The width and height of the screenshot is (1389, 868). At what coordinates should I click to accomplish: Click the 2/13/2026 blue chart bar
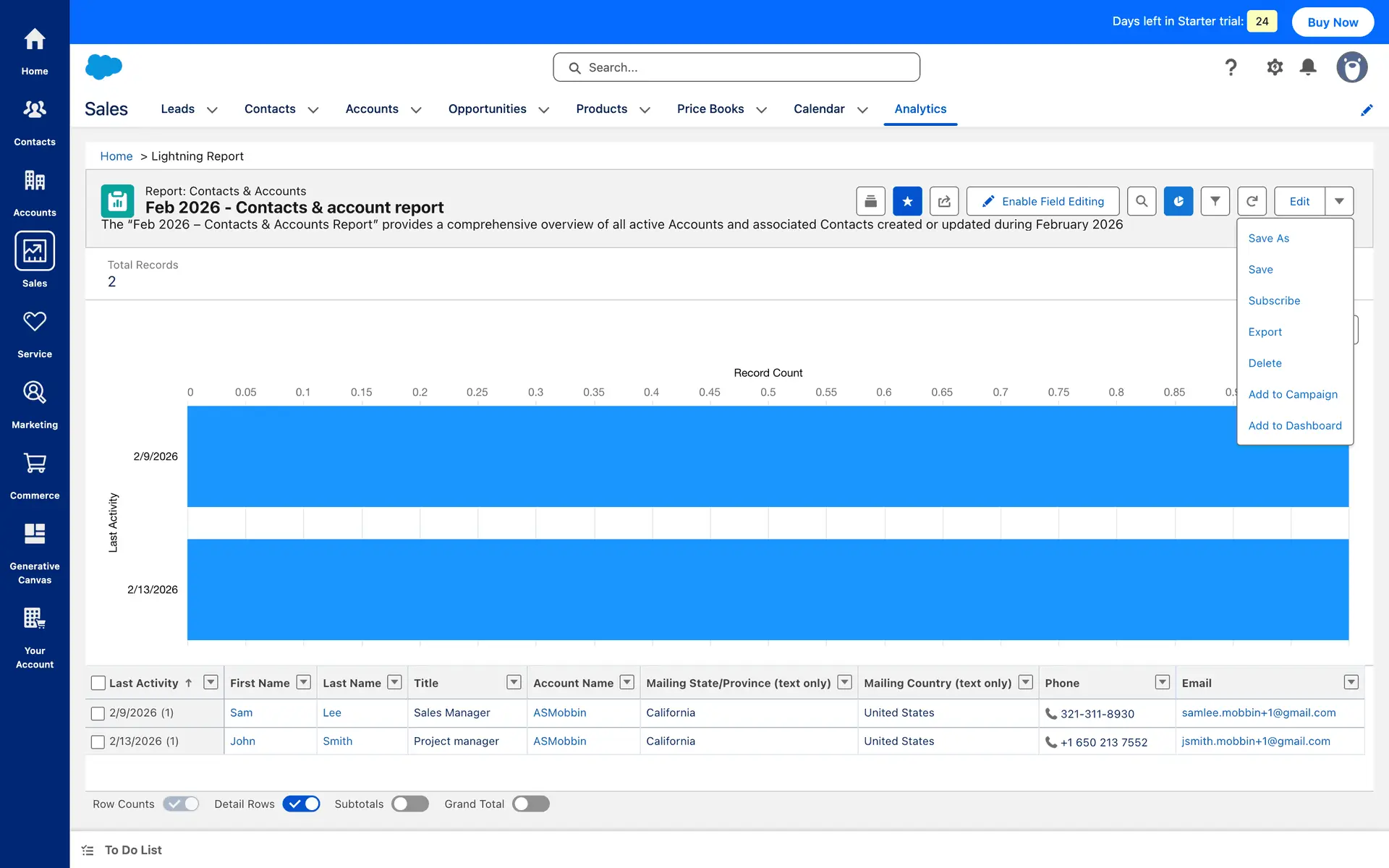point(767,590)
